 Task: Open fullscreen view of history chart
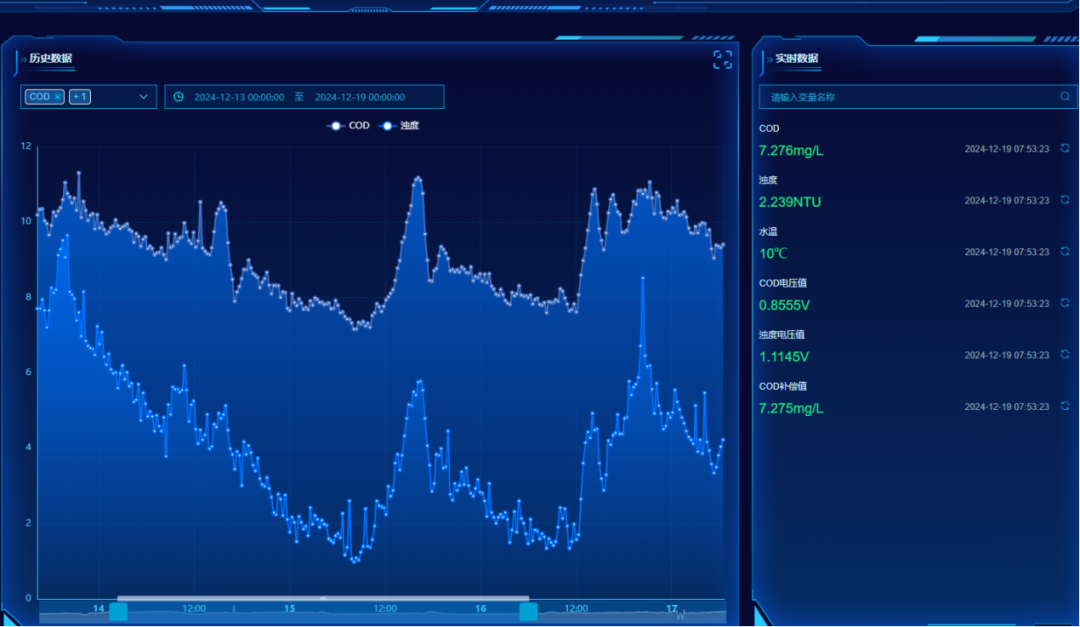click(722, 60)
